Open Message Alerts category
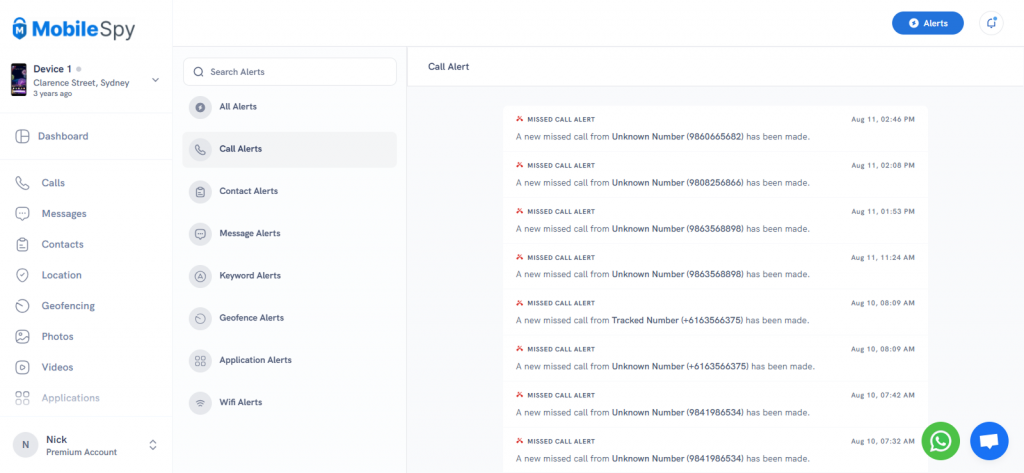Image resolution: width=1024 pixels, height=473 pixels. coord(249,234)
